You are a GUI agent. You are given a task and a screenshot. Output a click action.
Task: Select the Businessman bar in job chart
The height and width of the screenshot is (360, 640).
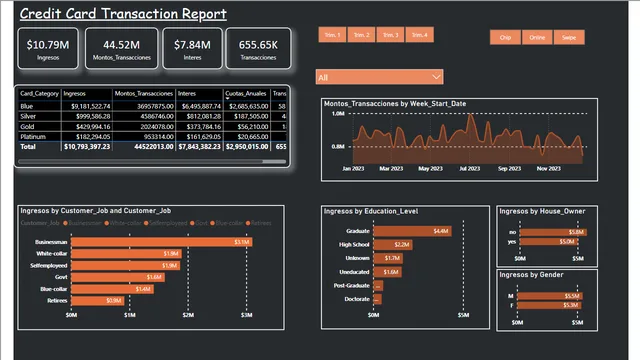162,242
